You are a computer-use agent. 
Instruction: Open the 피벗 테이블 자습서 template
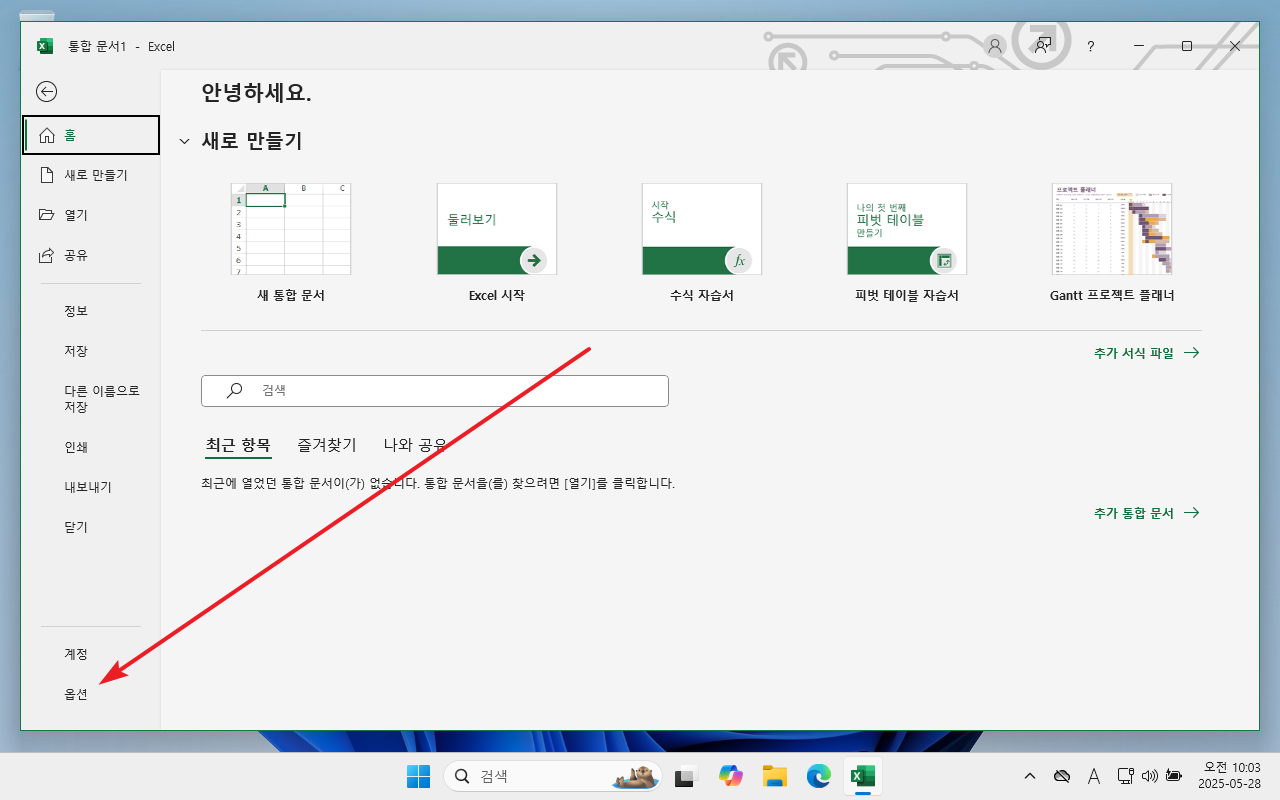[x=907, y=229]
